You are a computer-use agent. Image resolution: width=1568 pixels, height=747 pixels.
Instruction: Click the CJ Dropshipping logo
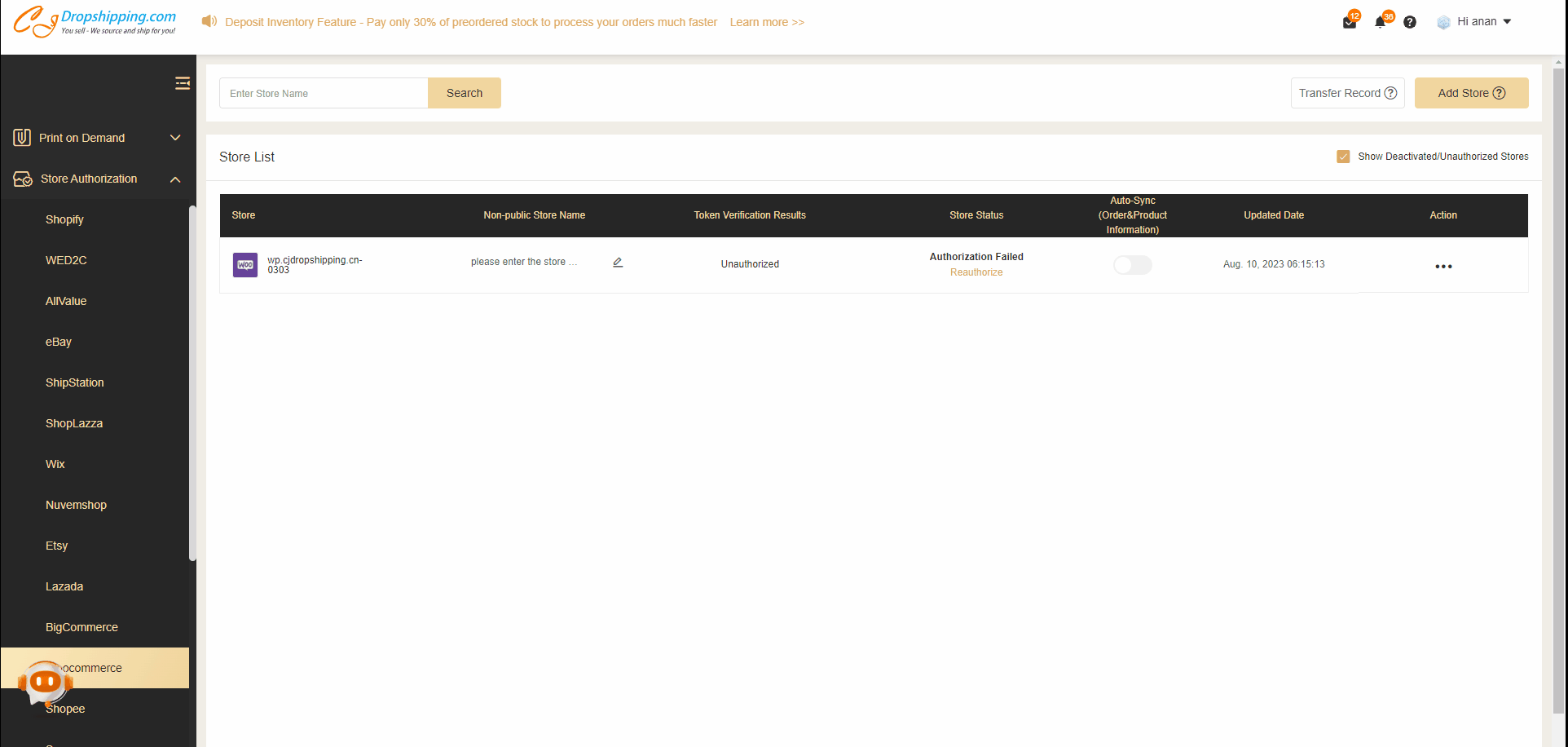[95, 22]
